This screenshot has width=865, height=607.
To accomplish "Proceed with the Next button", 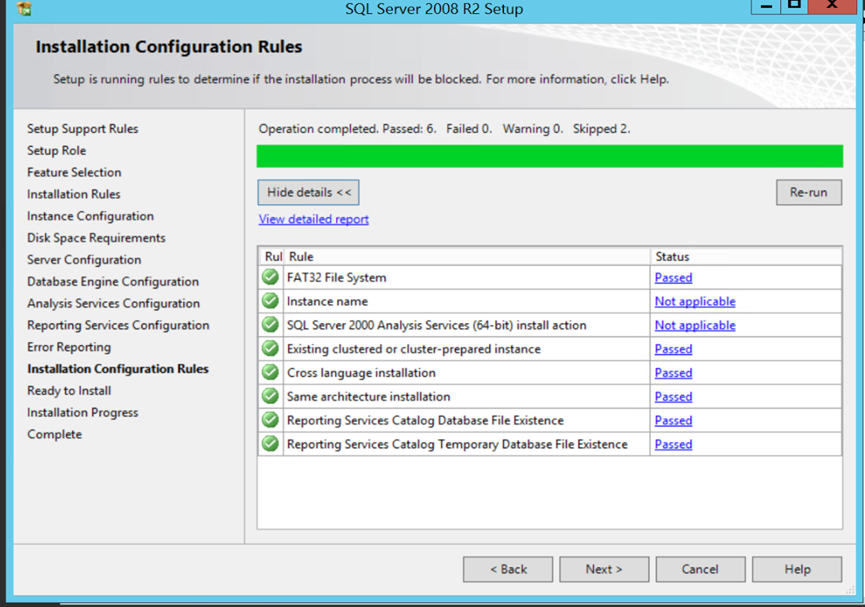I will [604, 569].
